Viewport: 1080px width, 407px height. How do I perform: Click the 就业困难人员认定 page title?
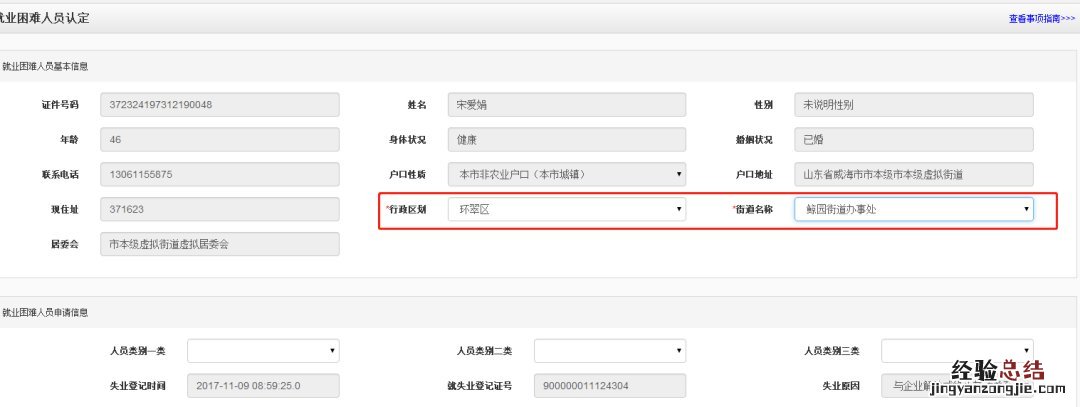(x=45, y=19)
